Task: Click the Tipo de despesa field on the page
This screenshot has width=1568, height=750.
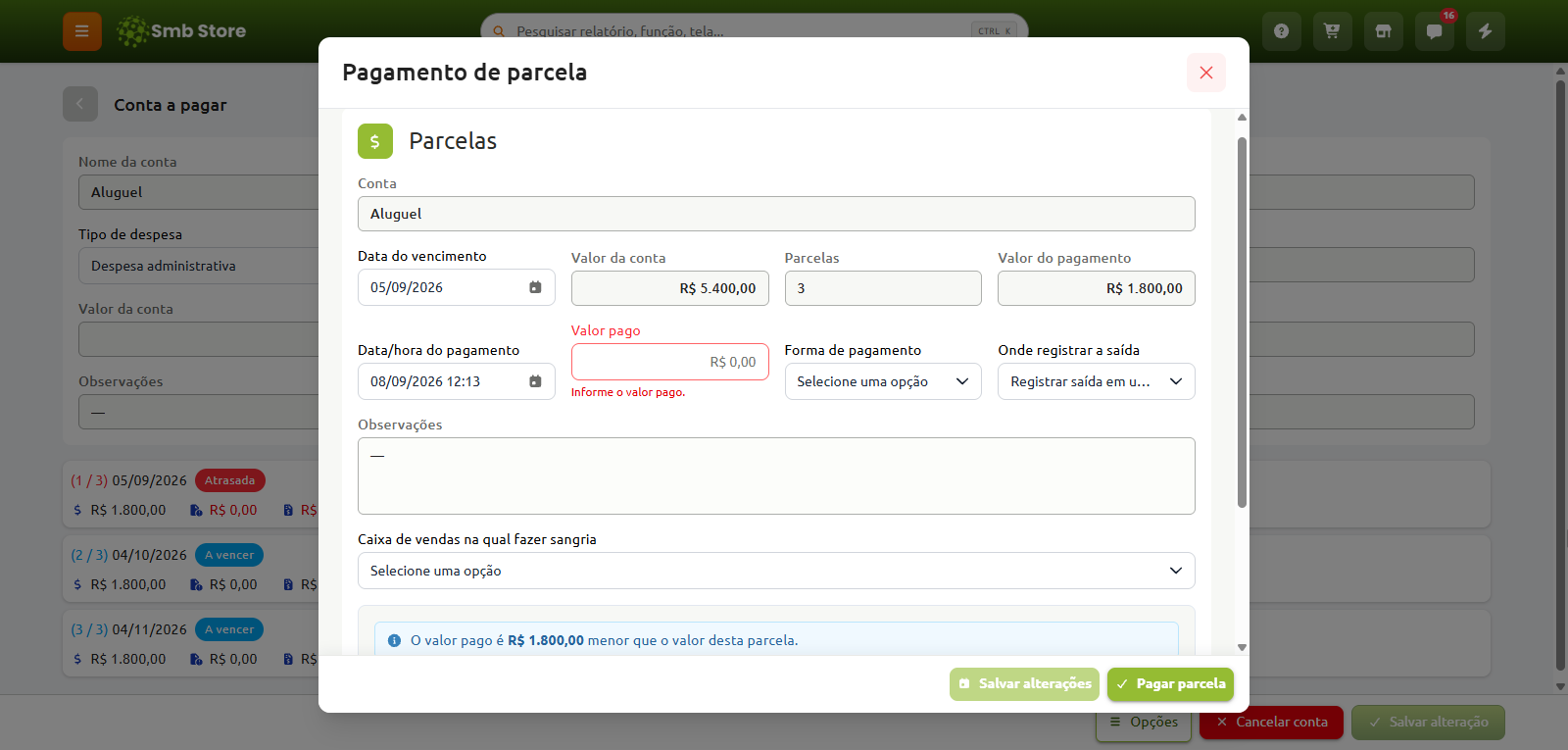Action: 198,266
